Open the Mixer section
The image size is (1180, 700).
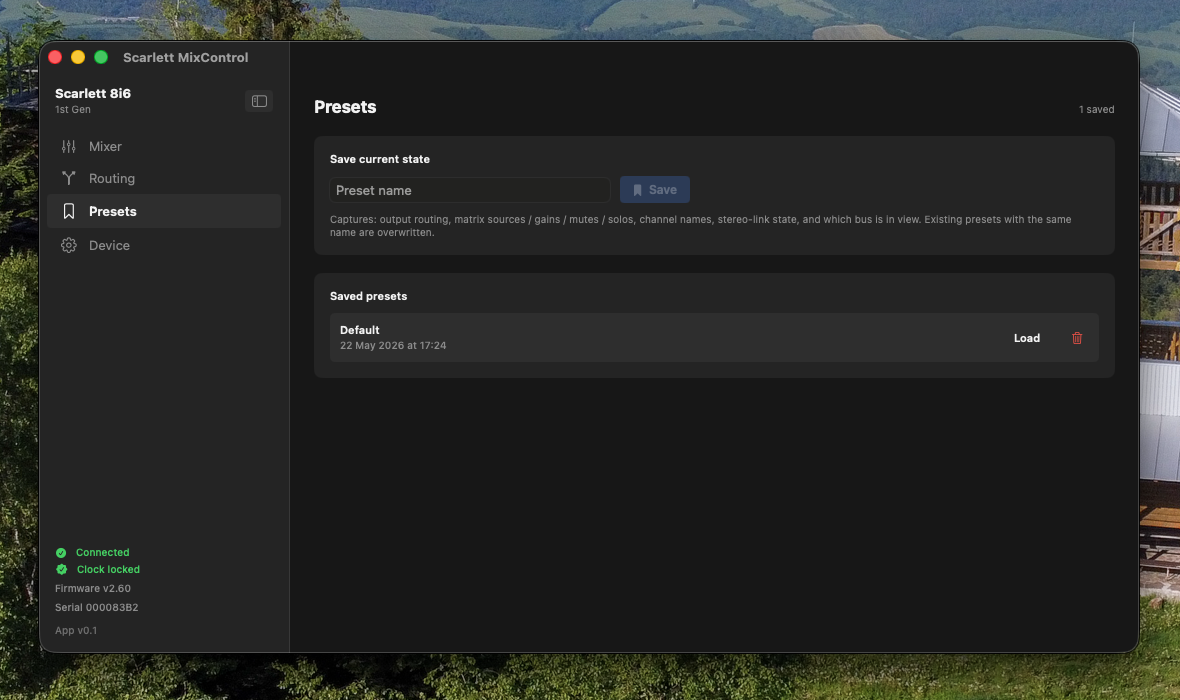click(164, 147)
